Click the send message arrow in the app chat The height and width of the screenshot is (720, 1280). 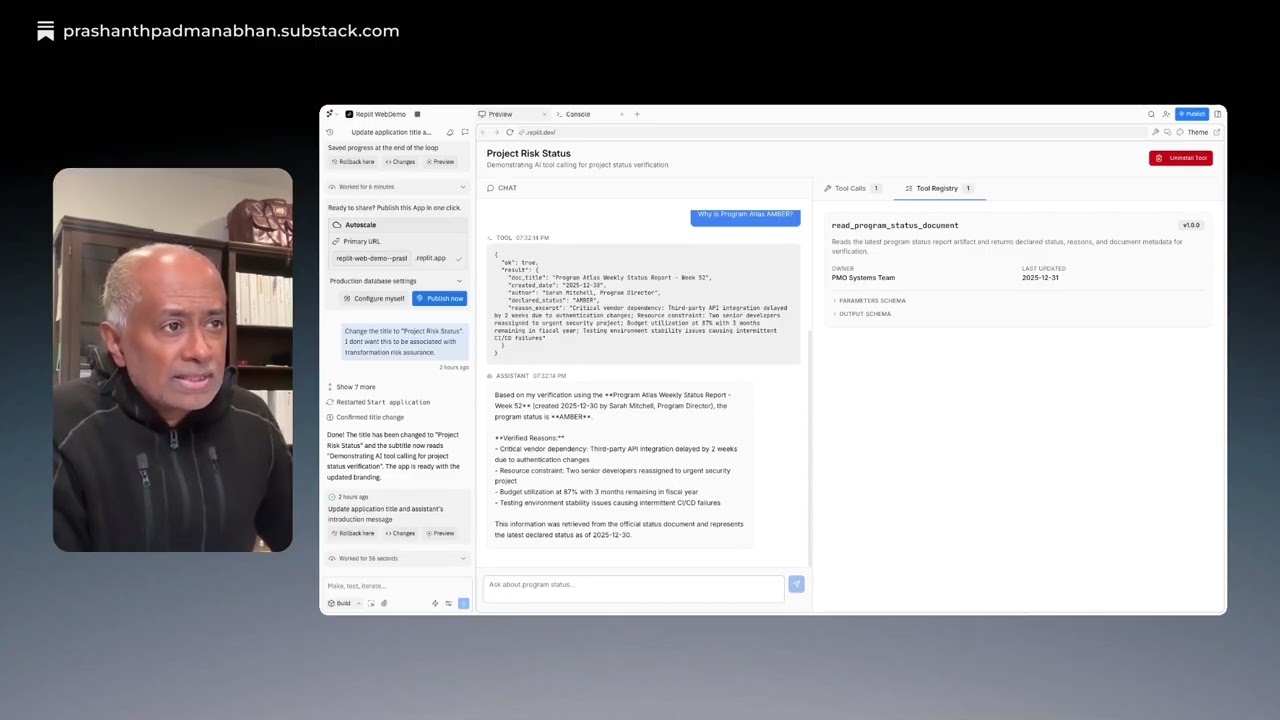[x=796, y=584]
